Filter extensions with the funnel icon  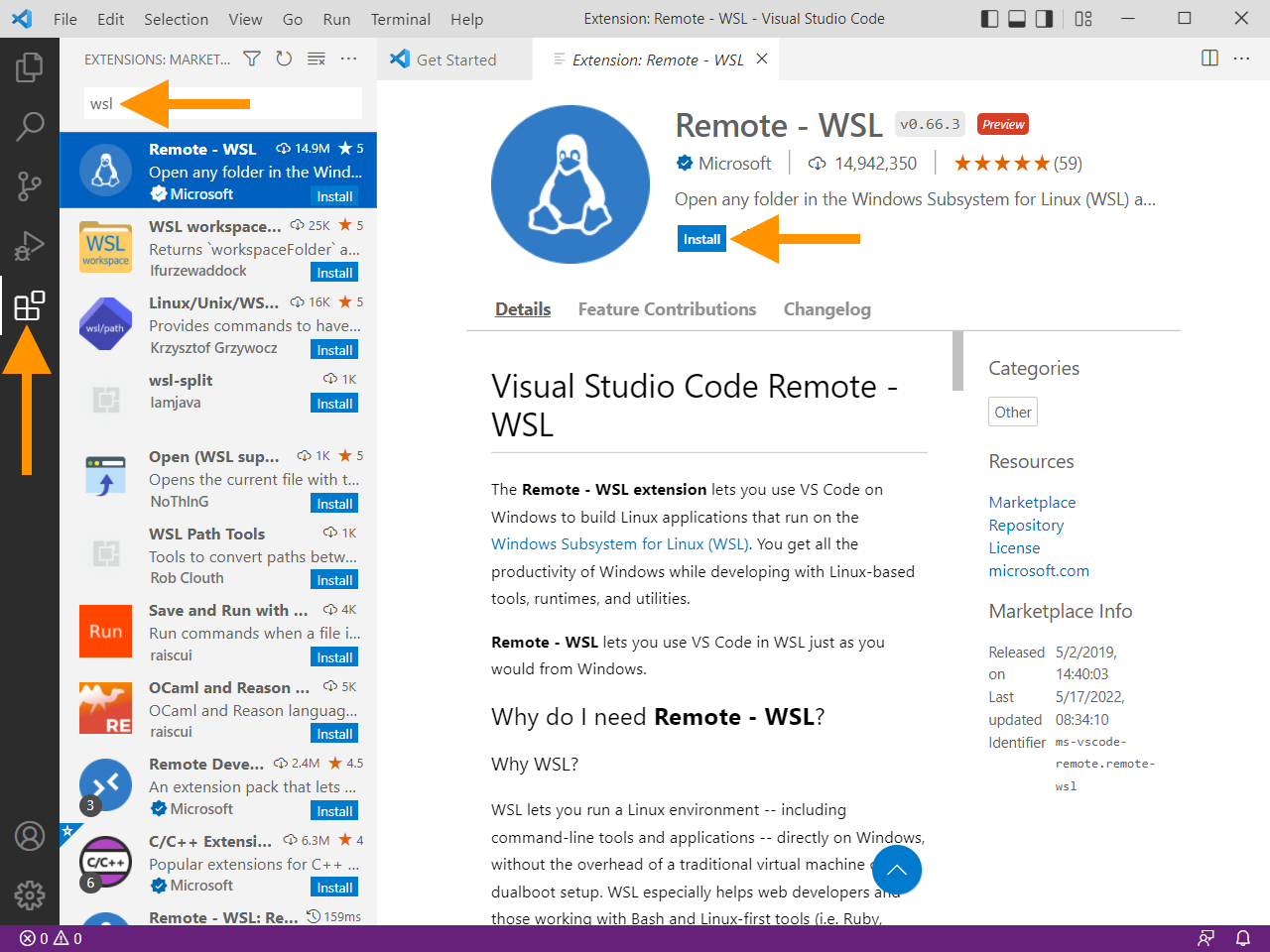point(252,59)
